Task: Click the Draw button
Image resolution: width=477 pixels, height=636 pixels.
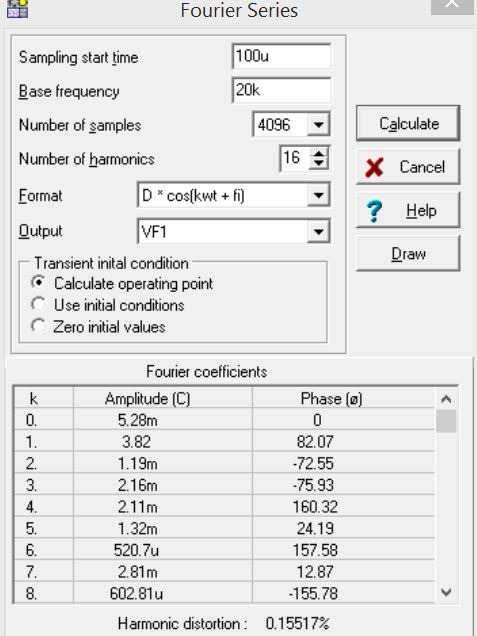Action: 408,254
